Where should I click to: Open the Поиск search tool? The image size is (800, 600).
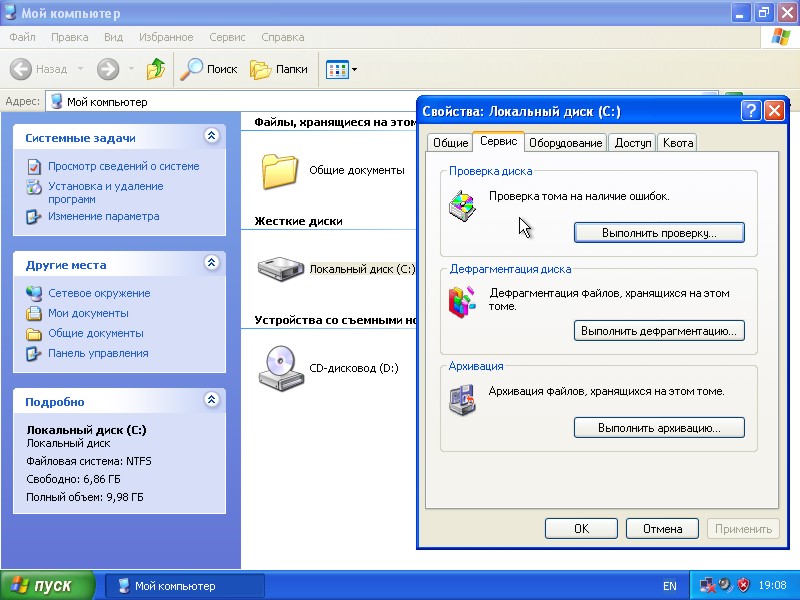pos(209,69)
